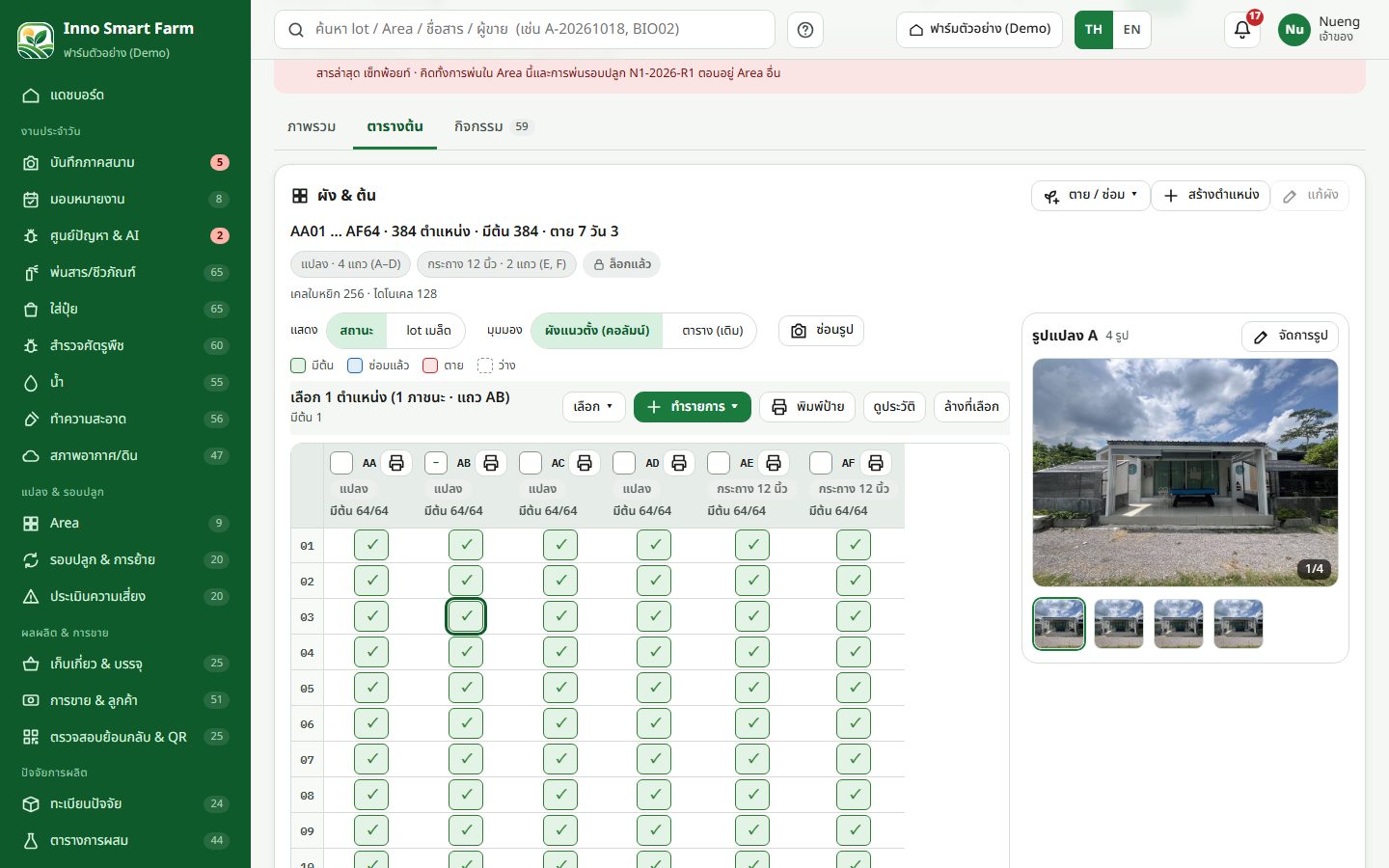This screenshot has width=1389, height=868.
Task: Switch to กิจกรรม tab
Action: pyautogui.click(x=492, y=126)
